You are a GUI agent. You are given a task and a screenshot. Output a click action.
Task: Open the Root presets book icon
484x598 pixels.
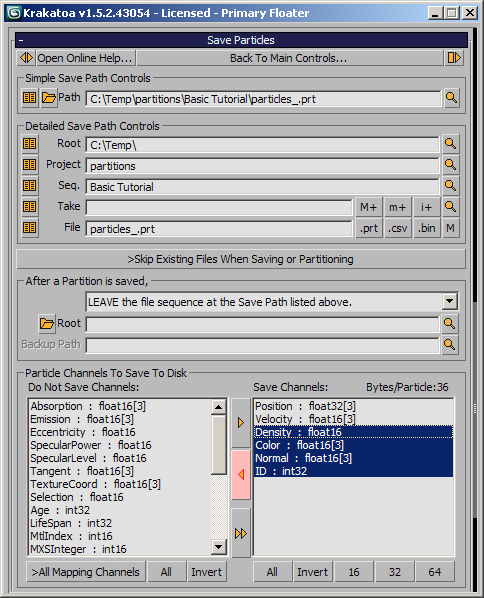pyautogui.click(x=30, y=144)
